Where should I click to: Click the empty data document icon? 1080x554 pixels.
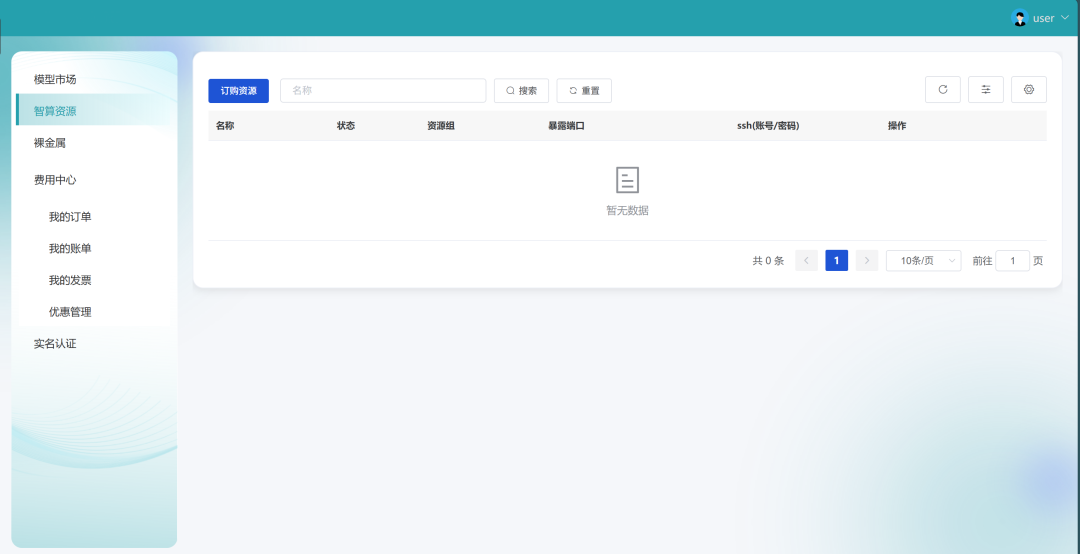(627, 180)
